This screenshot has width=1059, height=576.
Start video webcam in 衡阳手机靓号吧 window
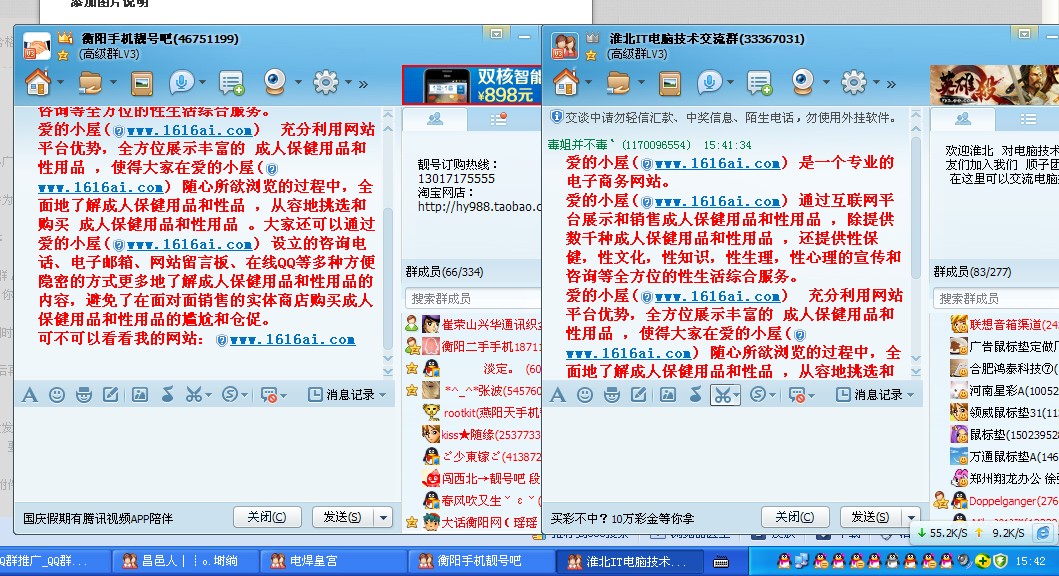(274, 82)
